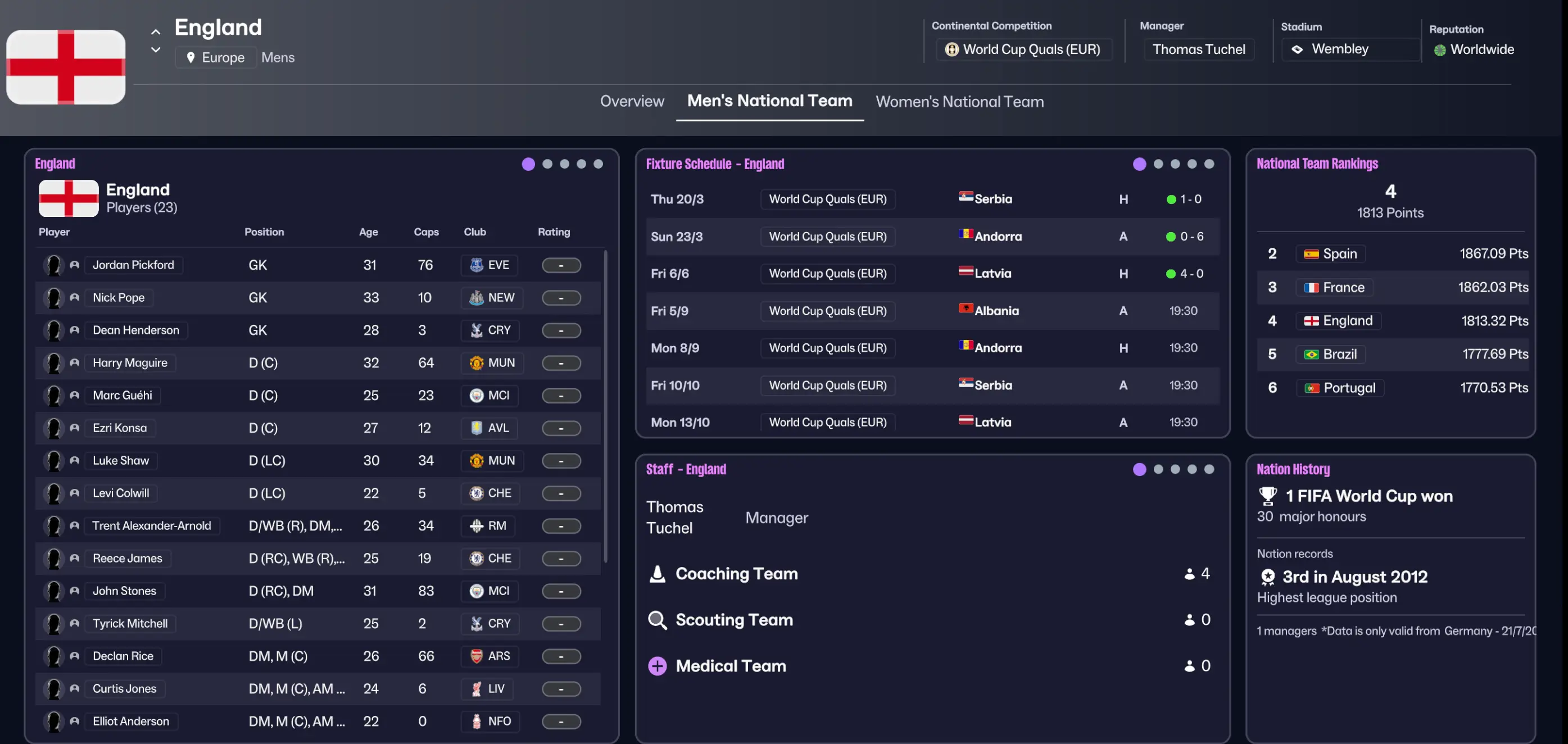The image size is (1568, 744).
Task: Click the squad list vertical scrollbar
Action: point(605,406)
